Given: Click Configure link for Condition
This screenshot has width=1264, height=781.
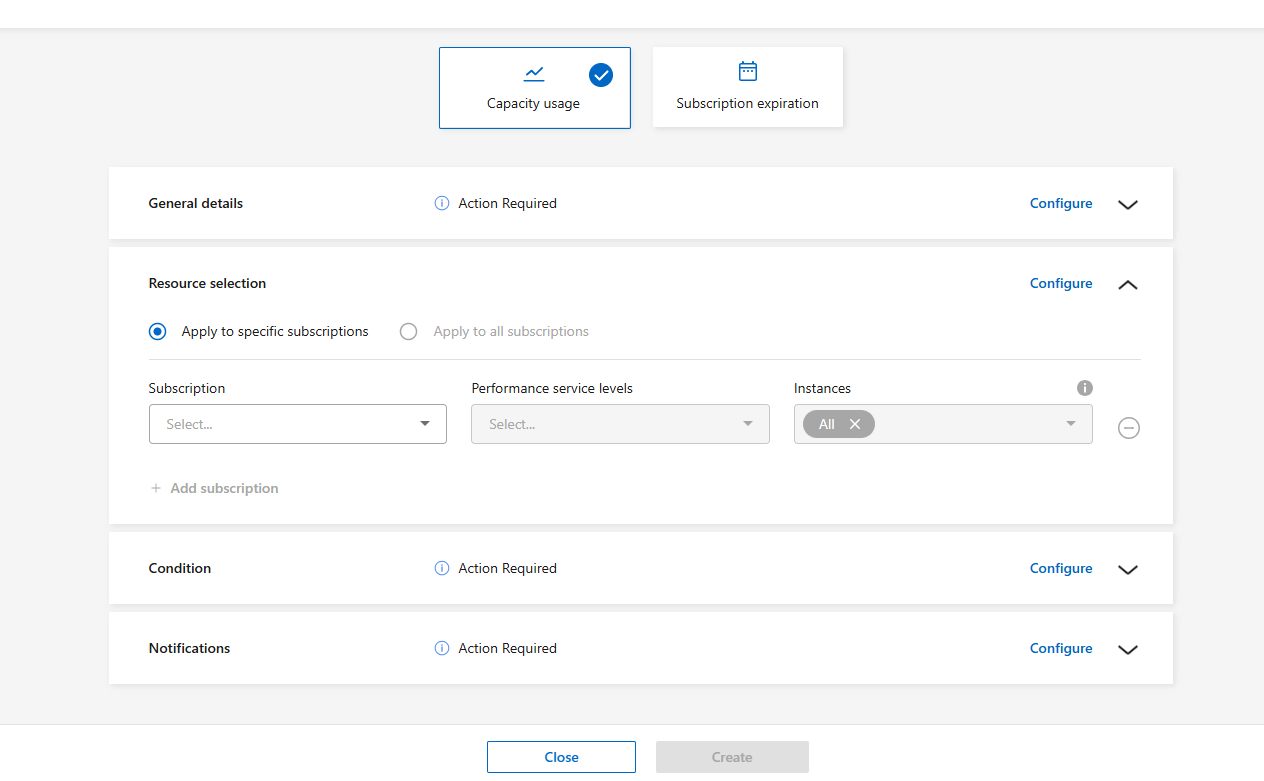Looking at the screenshot, I should click(x=1060, y=568).
